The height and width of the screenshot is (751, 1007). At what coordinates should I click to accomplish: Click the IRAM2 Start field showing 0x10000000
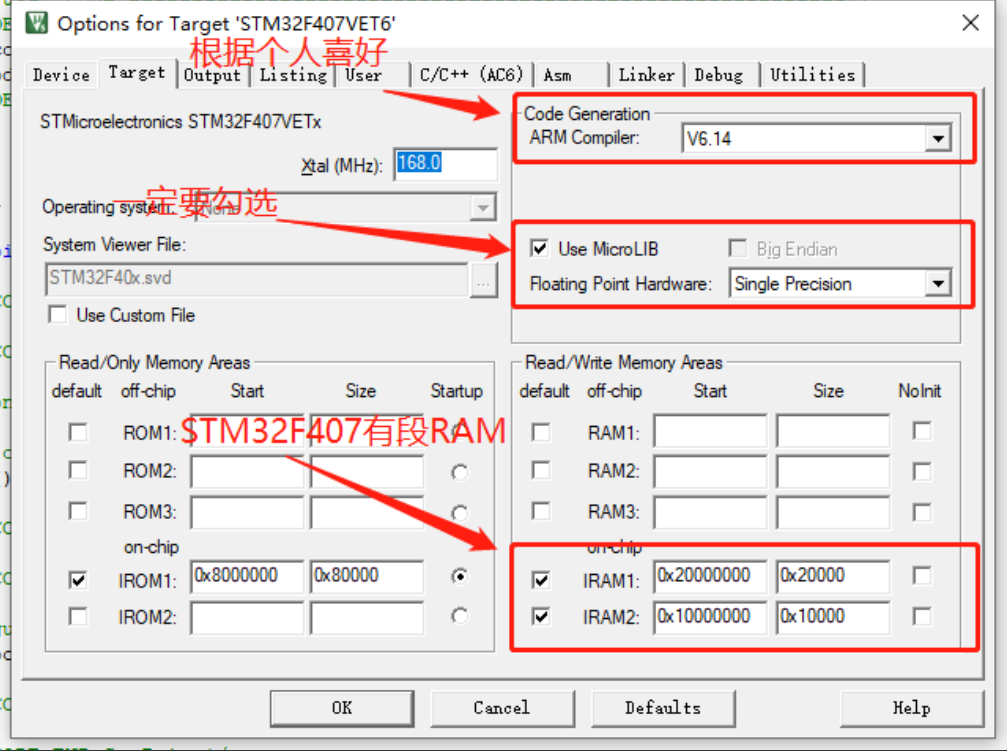710,617
